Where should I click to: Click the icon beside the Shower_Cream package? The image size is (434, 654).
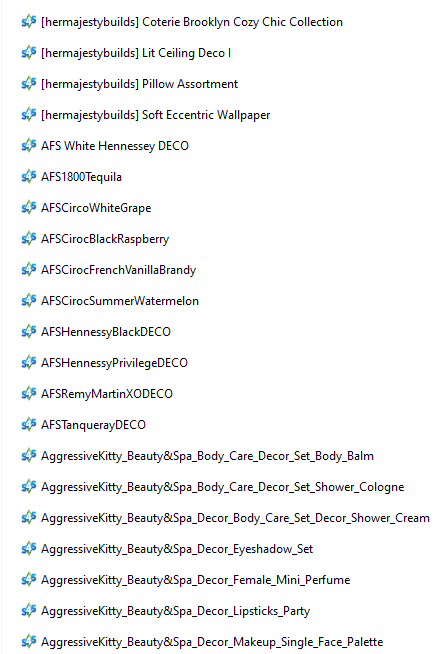coord(29,517)
